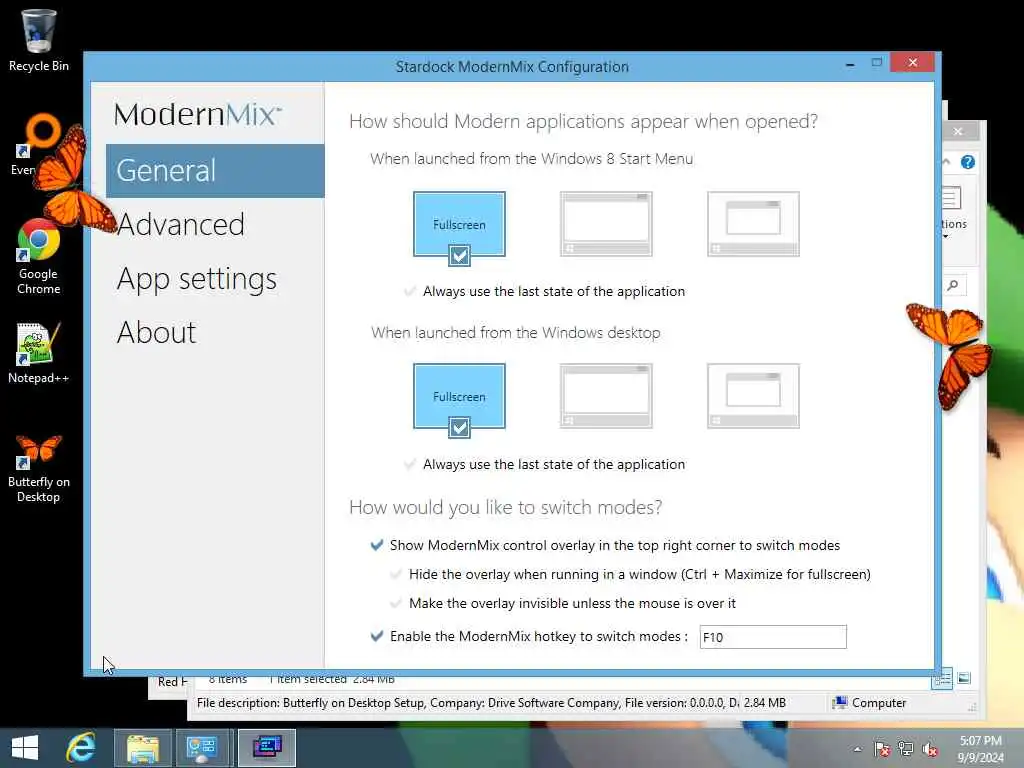
Task: Launch Internet Explorer from the taskbar
Action: click(x=81, y=748)
